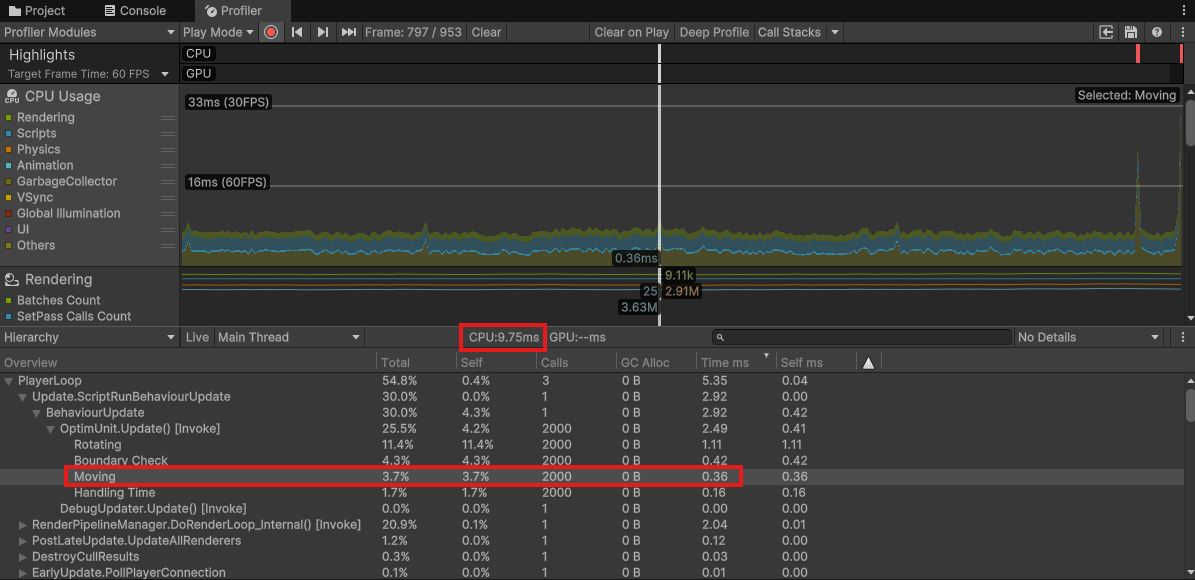This screenshot has height=580, width=1195.
Task: Toggle the Rendering color swatch in CPU Usage
Action: (9, 118)
